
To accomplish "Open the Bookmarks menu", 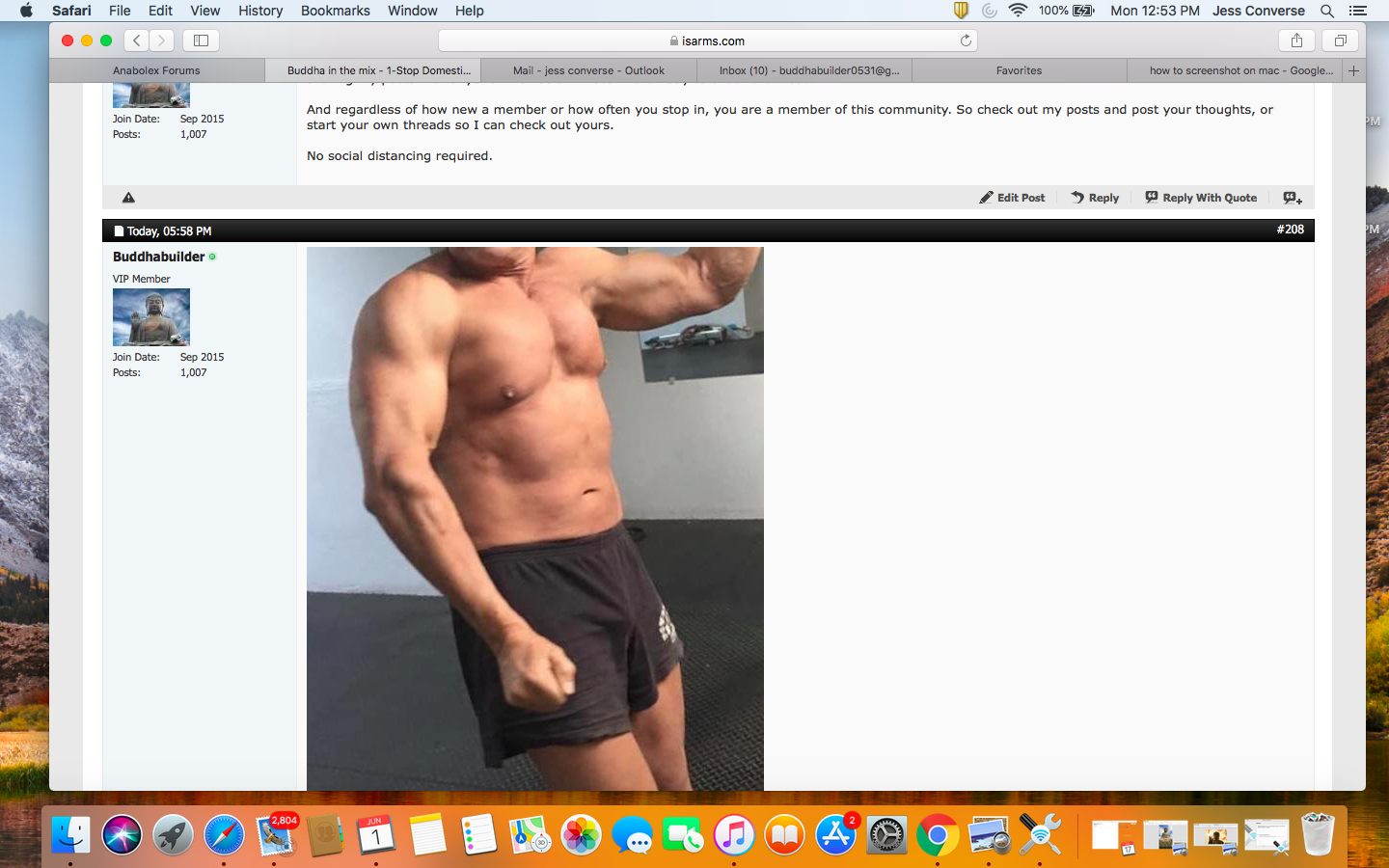I will coord(335,11).
